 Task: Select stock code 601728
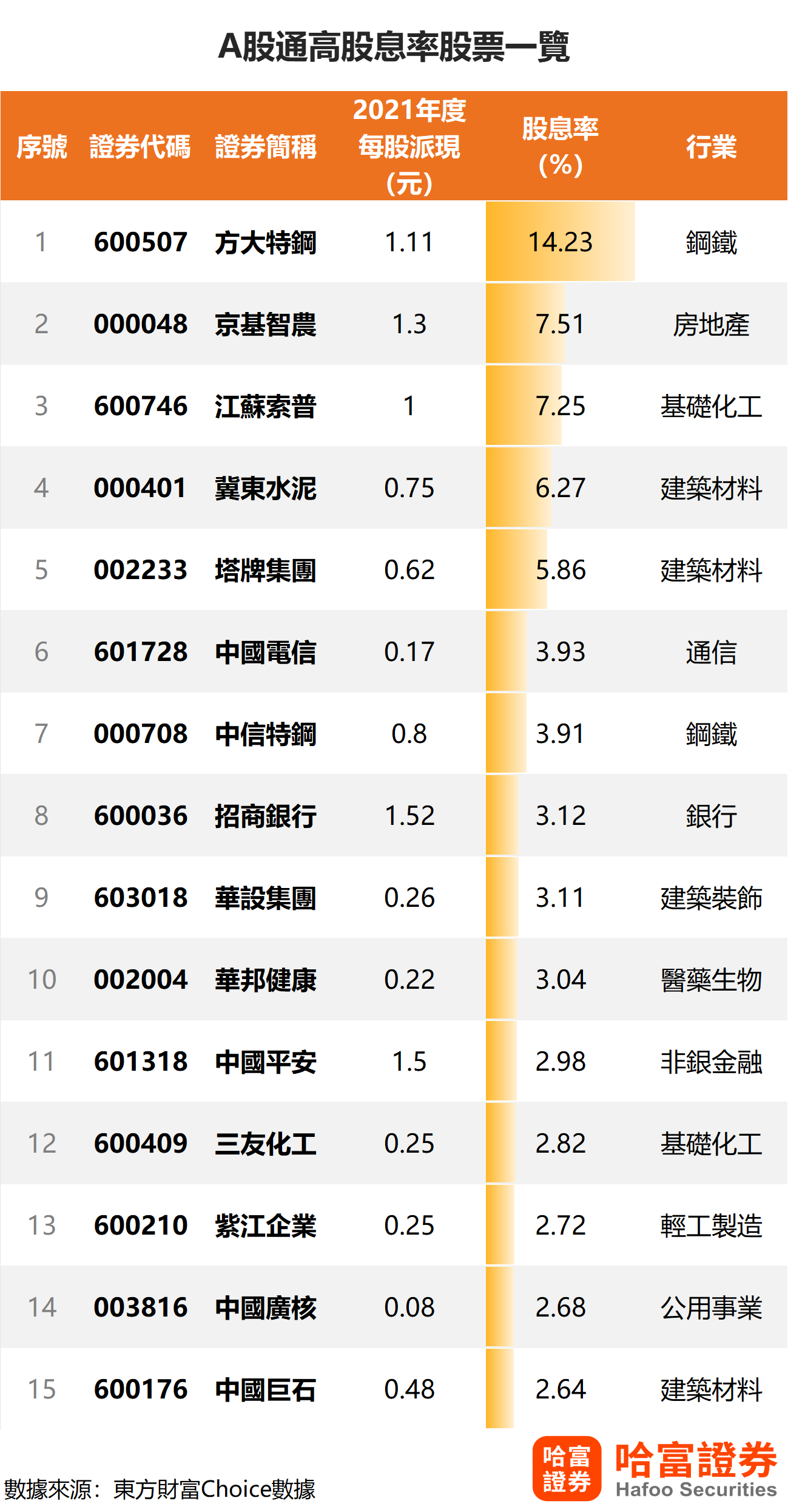(x=140, y=652)
